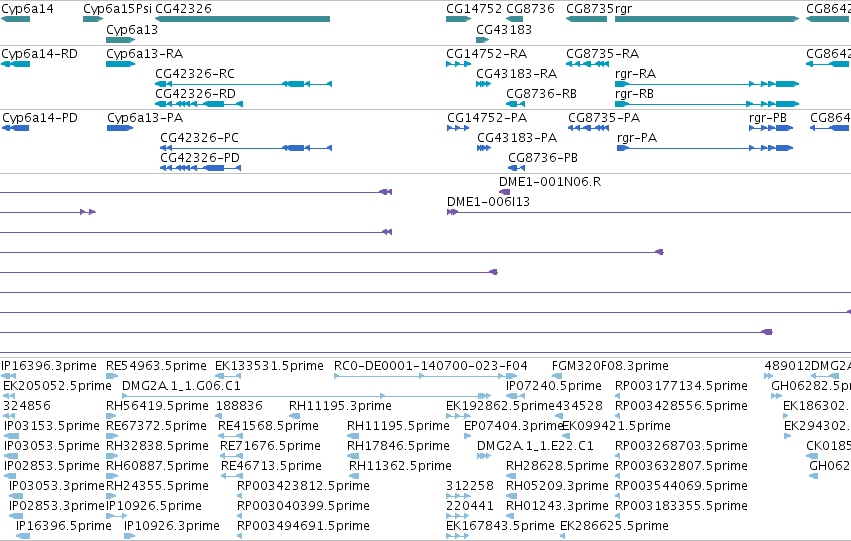This screenshot has height=541, width=851.
Task: Click the CG8735 gene bar
Action: pos(587,19)
